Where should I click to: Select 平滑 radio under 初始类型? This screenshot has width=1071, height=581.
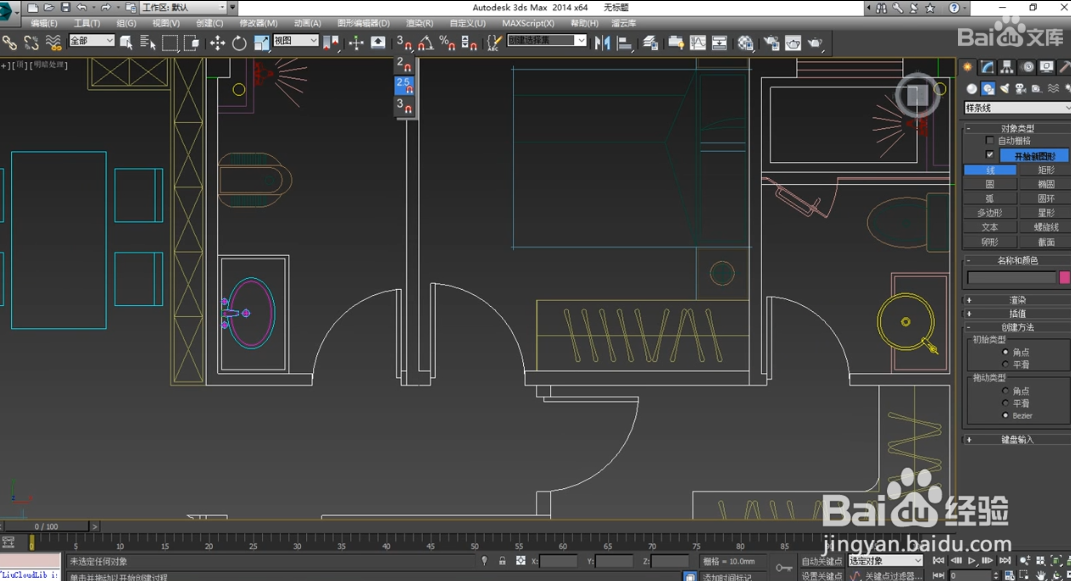[x=1005, y=364]
